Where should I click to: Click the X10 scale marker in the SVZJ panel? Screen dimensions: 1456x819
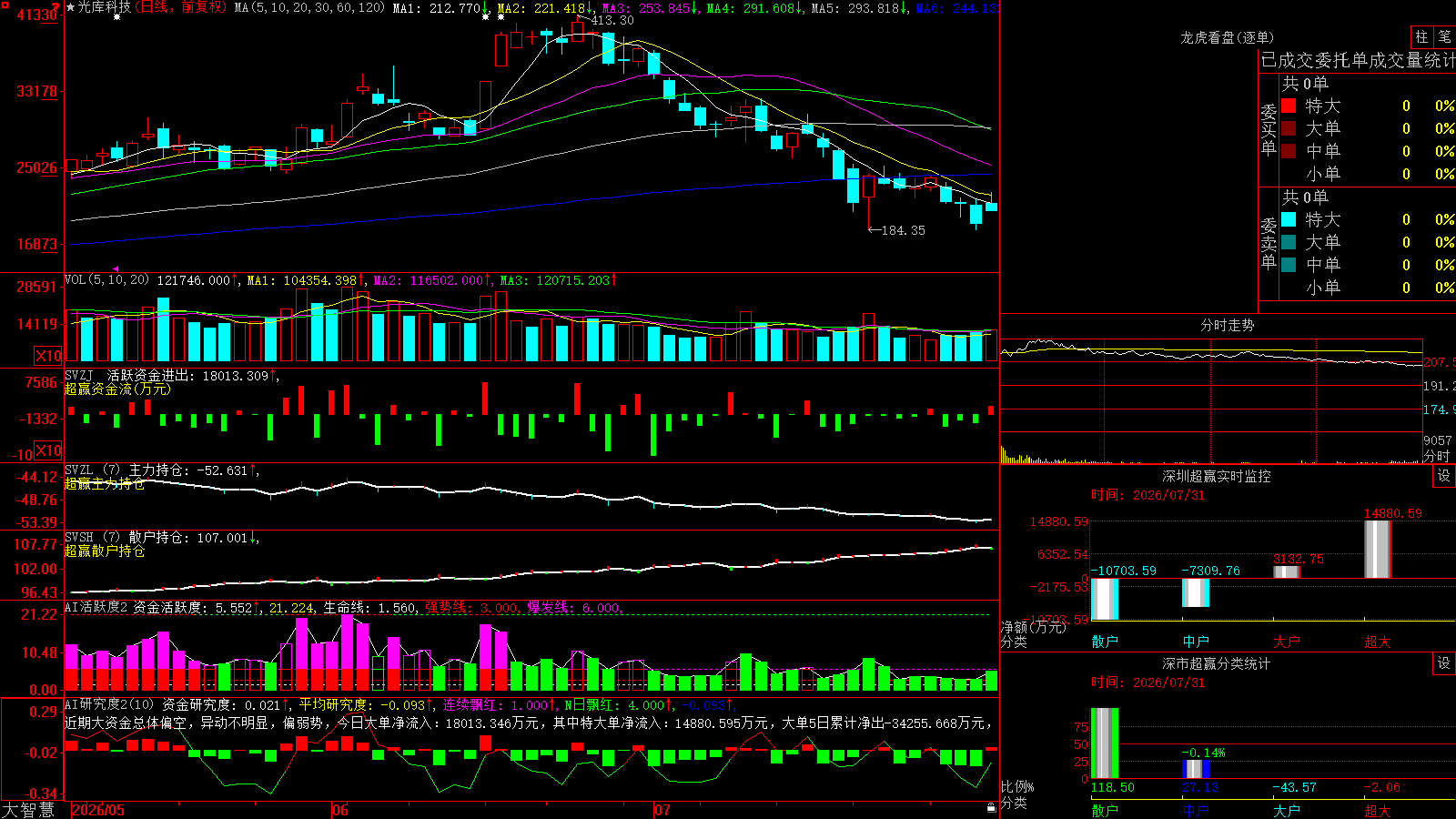tap(48, 450)
